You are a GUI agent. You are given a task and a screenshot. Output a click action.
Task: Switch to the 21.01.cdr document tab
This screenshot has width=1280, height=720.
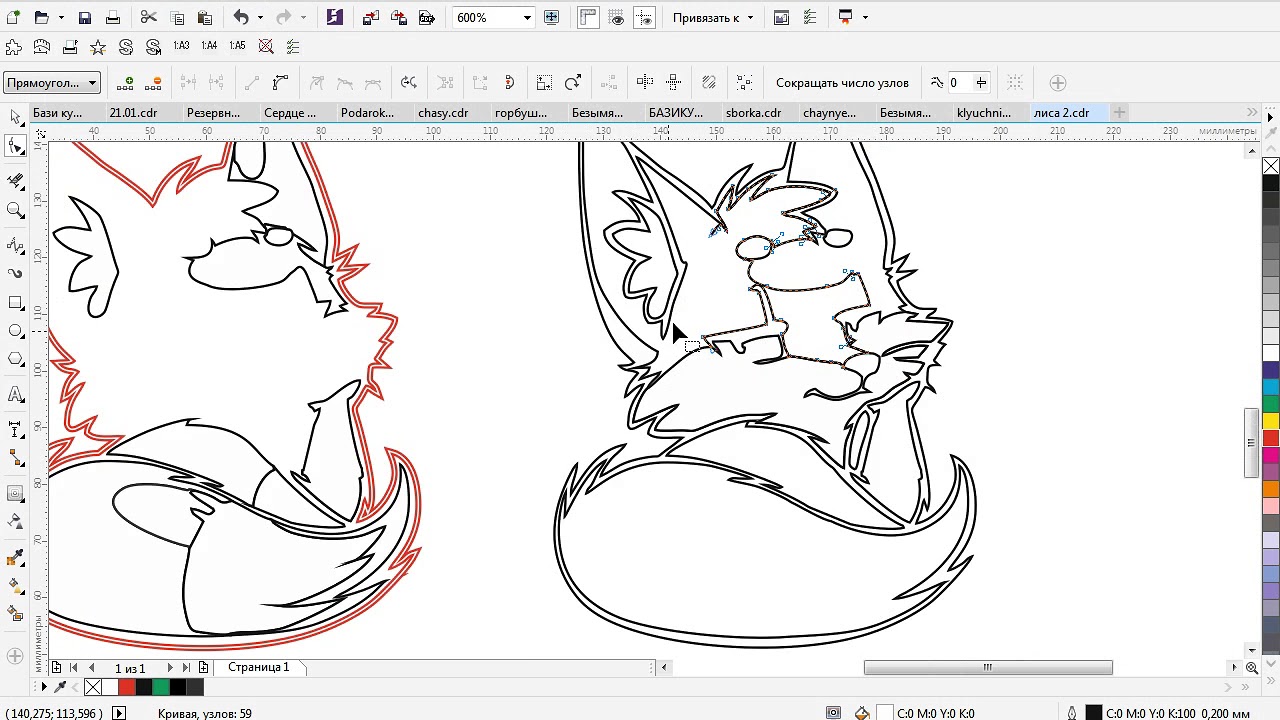click(x=133, y=113)
